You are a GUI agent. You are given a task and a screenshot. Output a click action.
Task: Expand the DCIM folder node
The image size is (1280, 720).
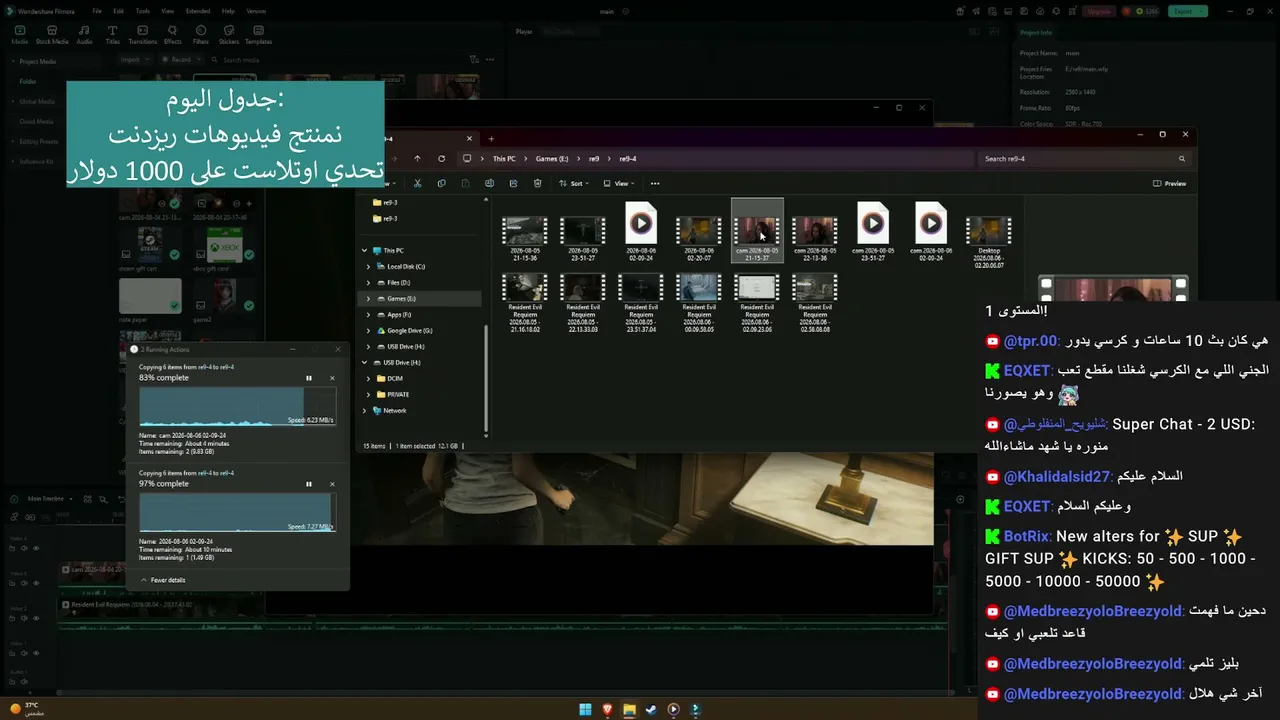(x=369, y=378)
